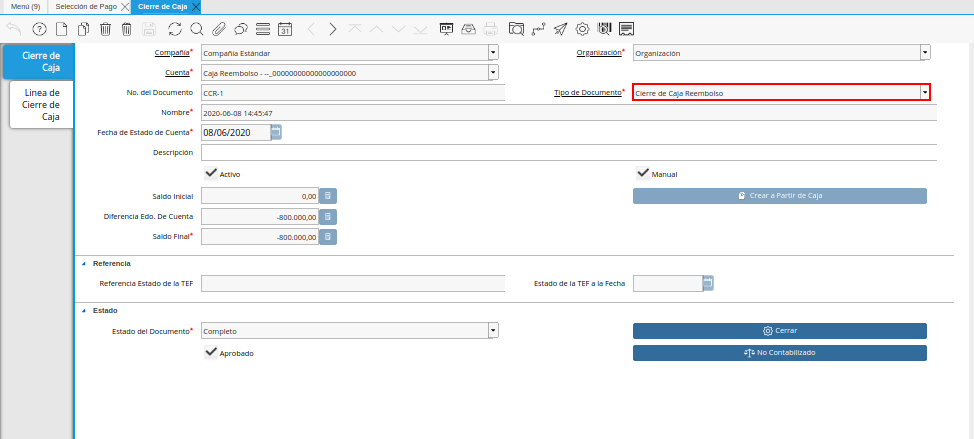The image size is (974, 439).
Task: Click the gear process icon in toolbar
Action: point(582,28)
